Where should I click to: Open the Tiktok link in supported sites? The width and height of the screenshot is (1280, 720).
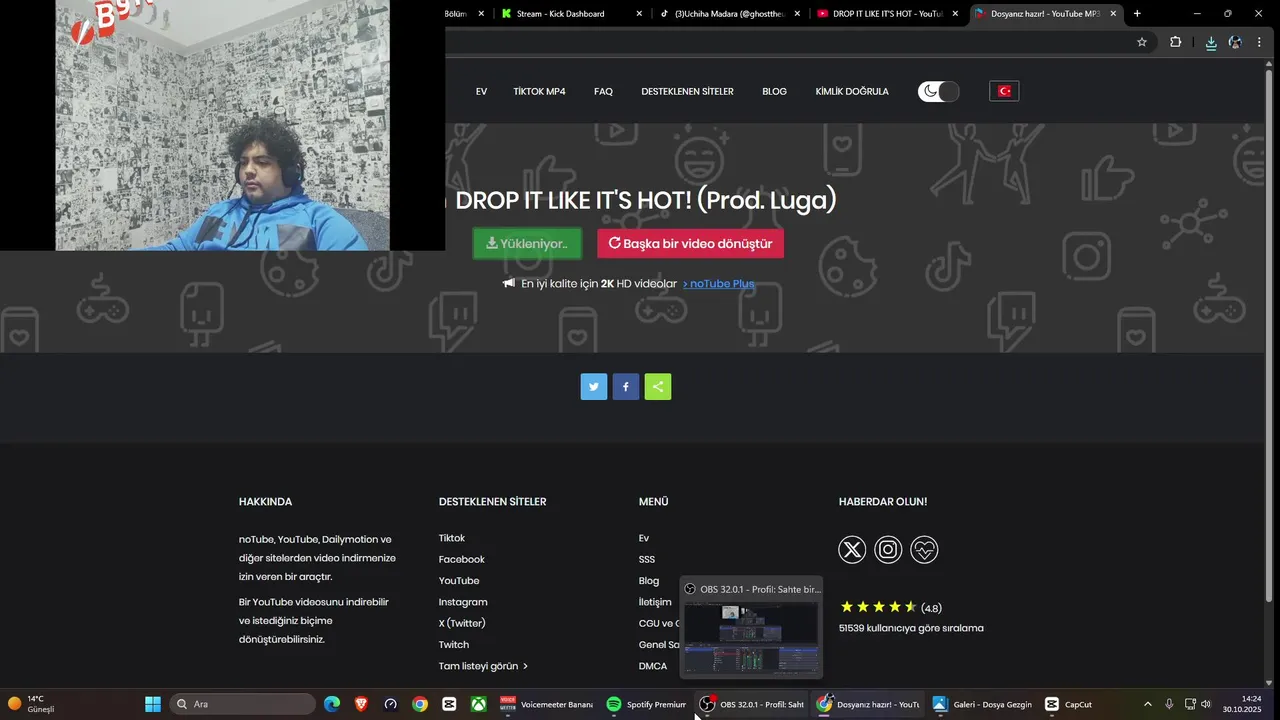(451, 538)
